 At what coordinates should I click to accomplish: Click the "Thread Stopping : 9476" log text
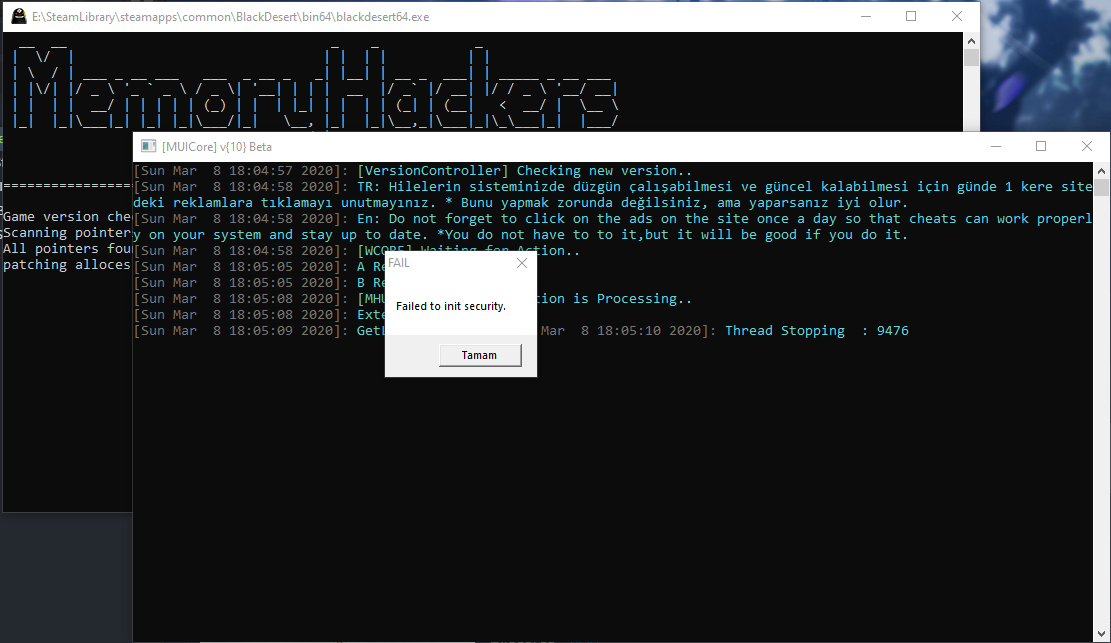[x=816, y=330]
